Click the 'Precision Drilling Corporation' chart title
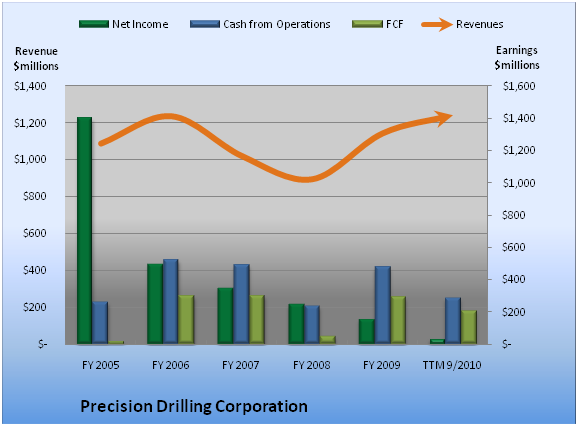The height and width of the screenshot is (426, 578). (194, 406)
